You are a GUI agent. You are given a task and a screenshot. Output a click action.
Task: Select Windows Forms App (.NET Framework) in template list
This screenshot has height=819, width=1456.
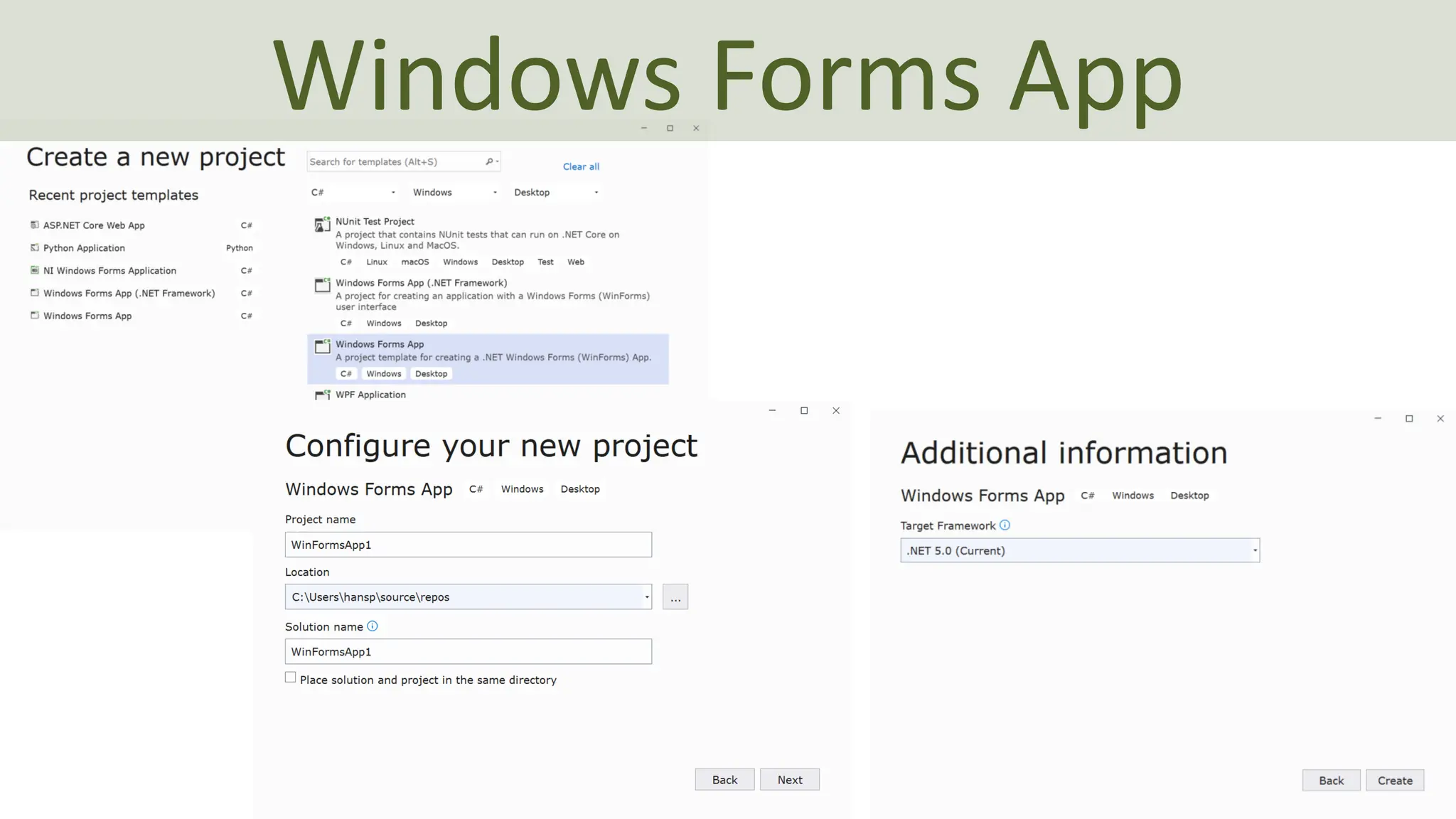pos(488,303)
